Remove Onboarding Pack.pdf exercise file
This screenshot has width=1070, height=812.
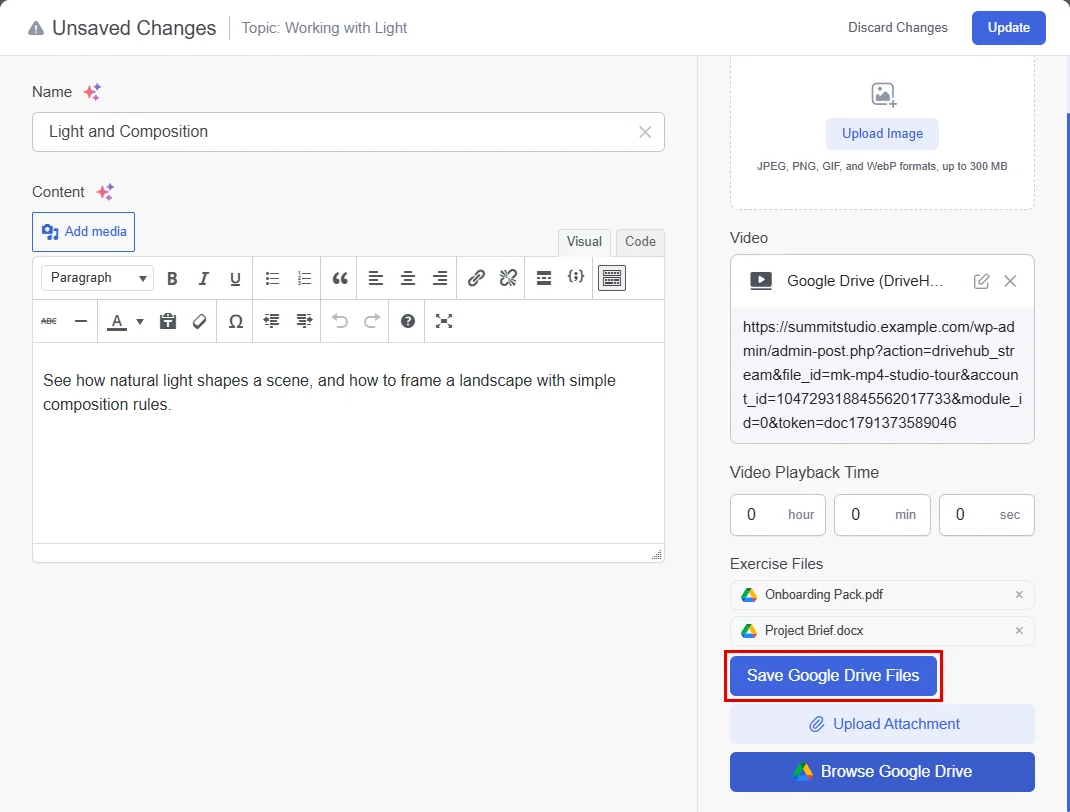[x=1019, y=595]
